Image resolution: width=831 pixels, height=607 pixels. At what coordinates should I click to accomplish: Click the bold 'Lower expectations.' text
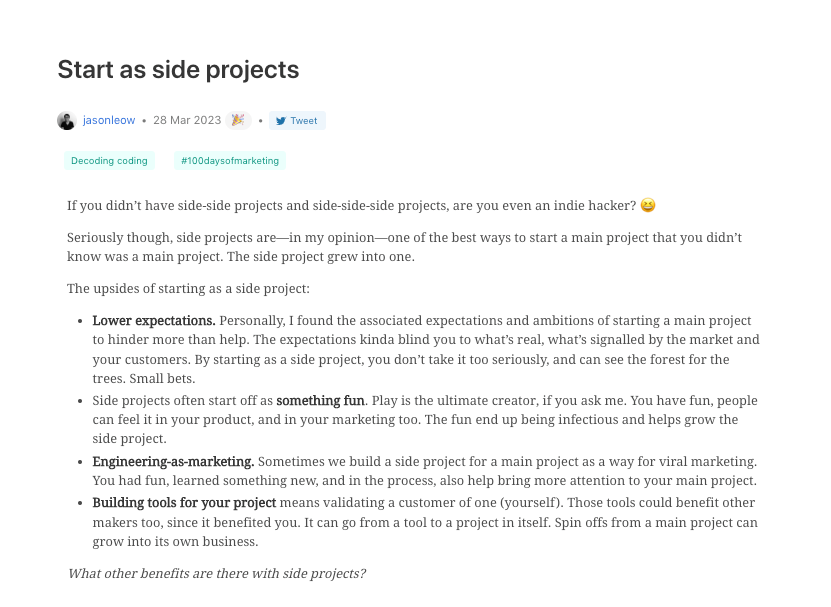tap(154, 321)
